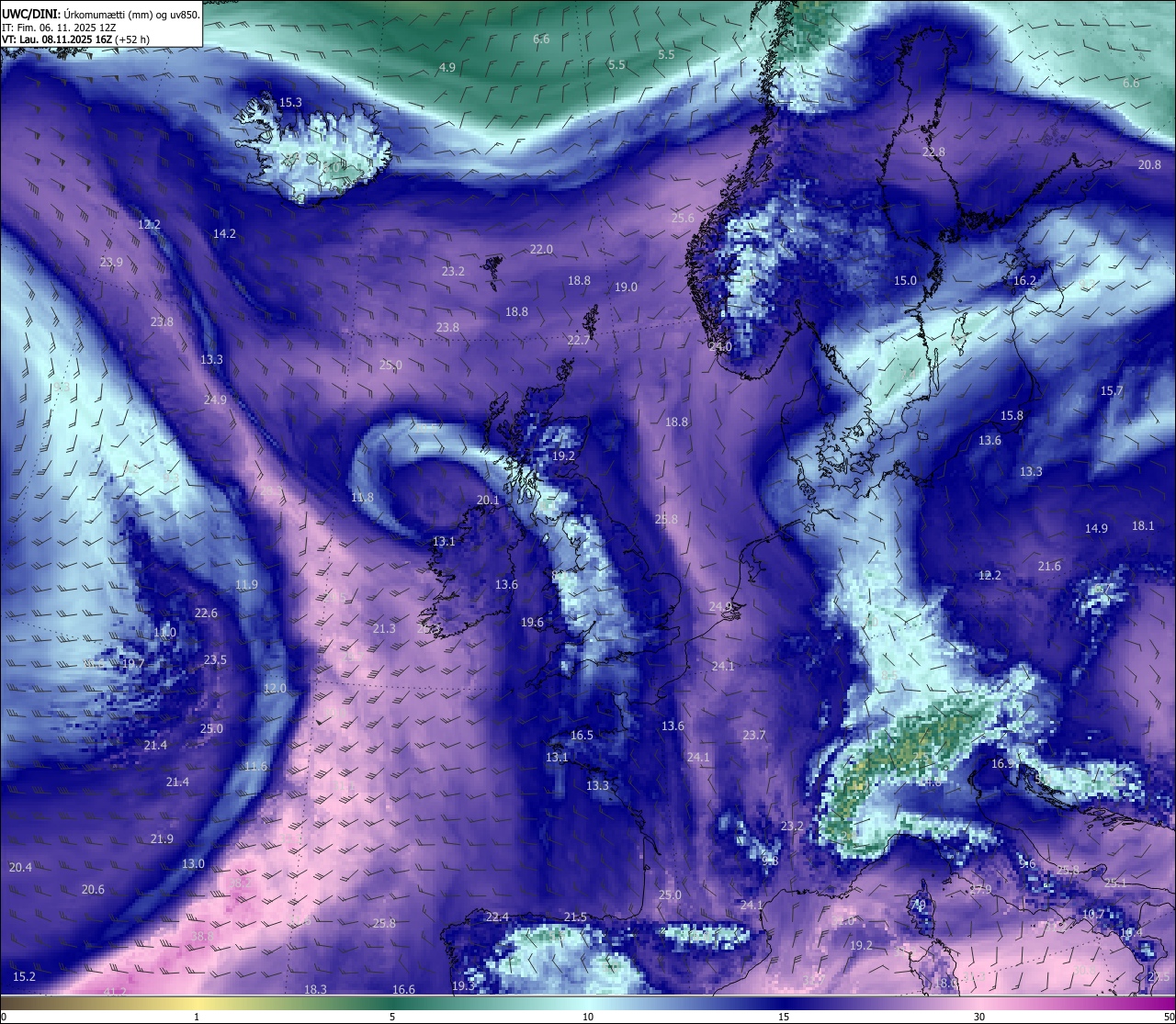The image size is (1176, 1024).
Task: Click the 11.9 value label
Action: pos(246,585)
